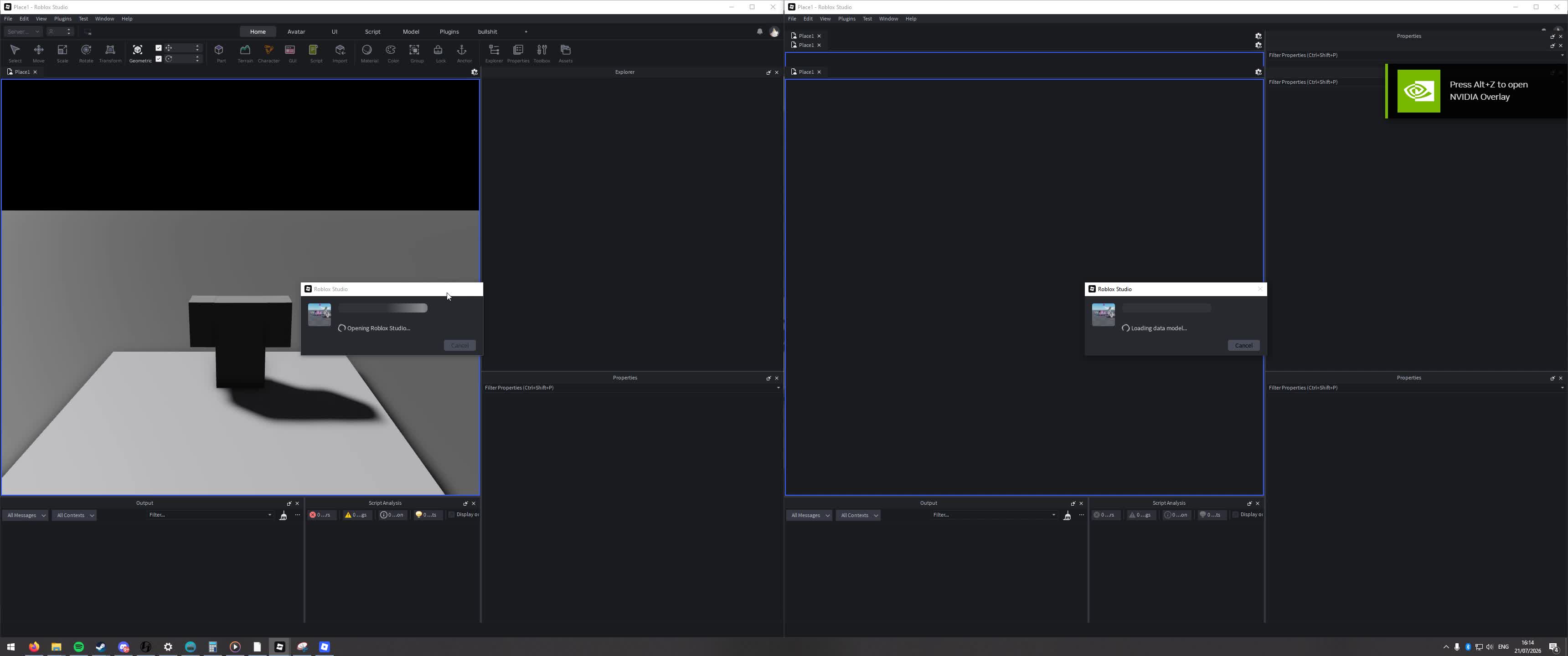1568x656 pixels.
Task: Cancel the Loading data model dialog
Action: (x=1243, y=346)
